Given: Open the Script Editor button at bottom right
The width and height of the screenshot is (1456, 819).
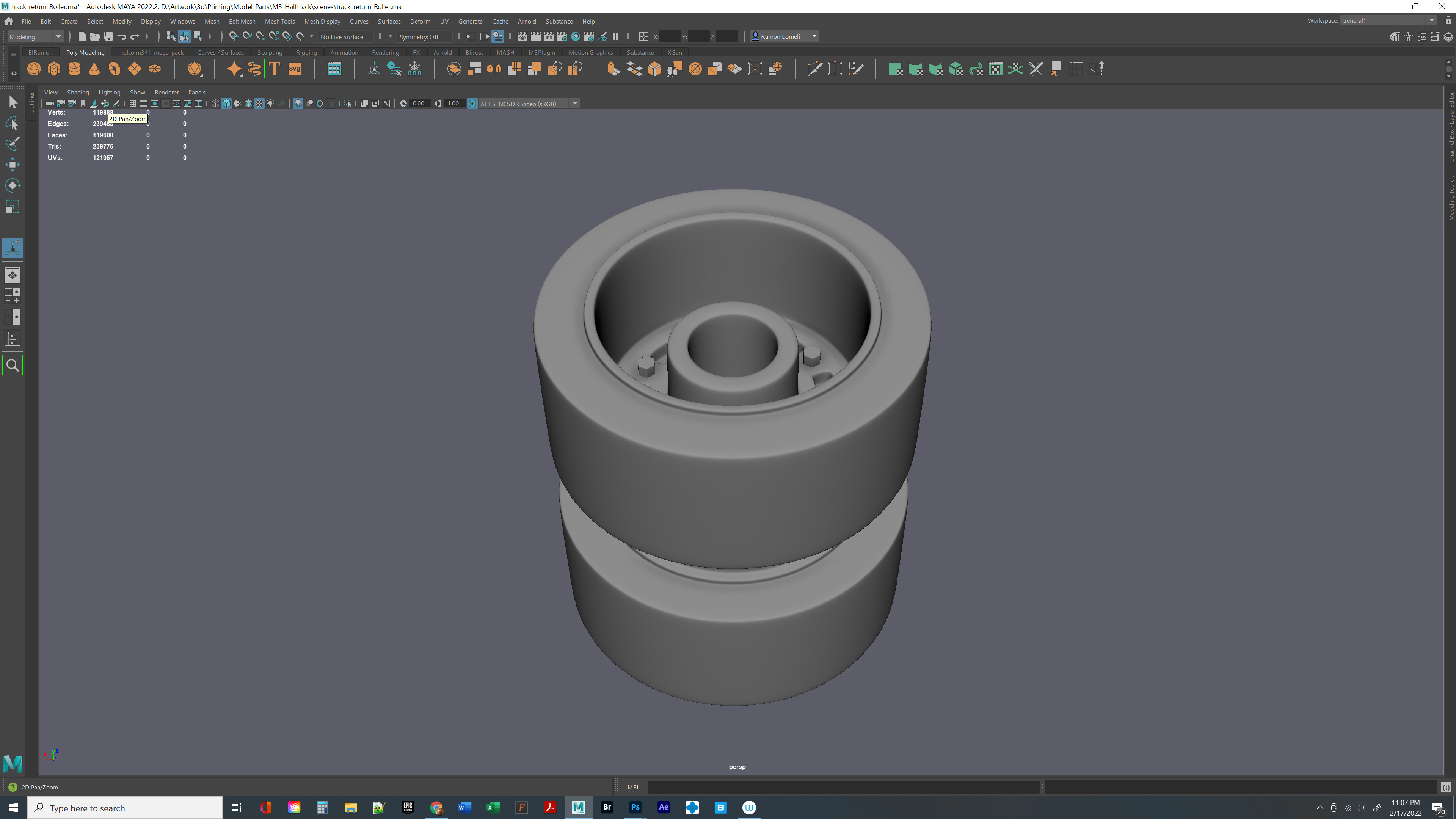Looking at the screenshot, I should [1446, 787].
